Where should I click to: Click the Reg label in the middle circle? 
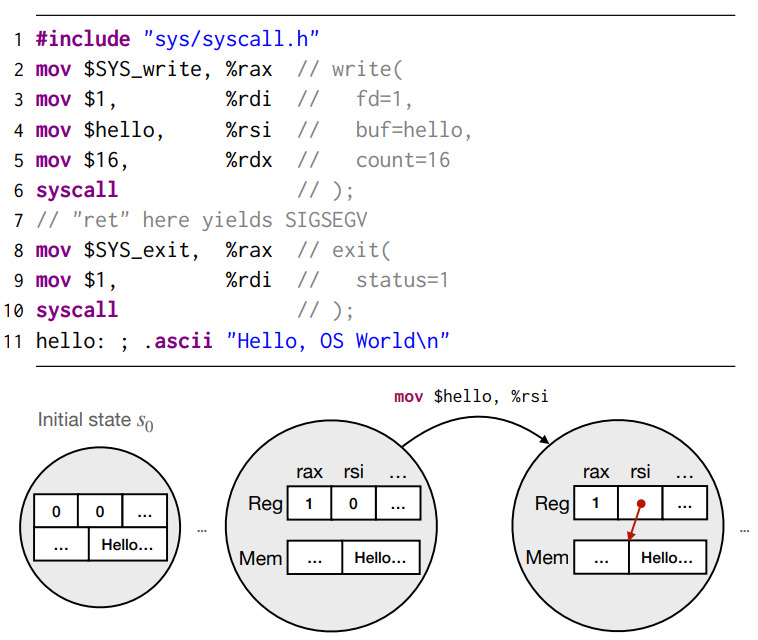(266, 504)
